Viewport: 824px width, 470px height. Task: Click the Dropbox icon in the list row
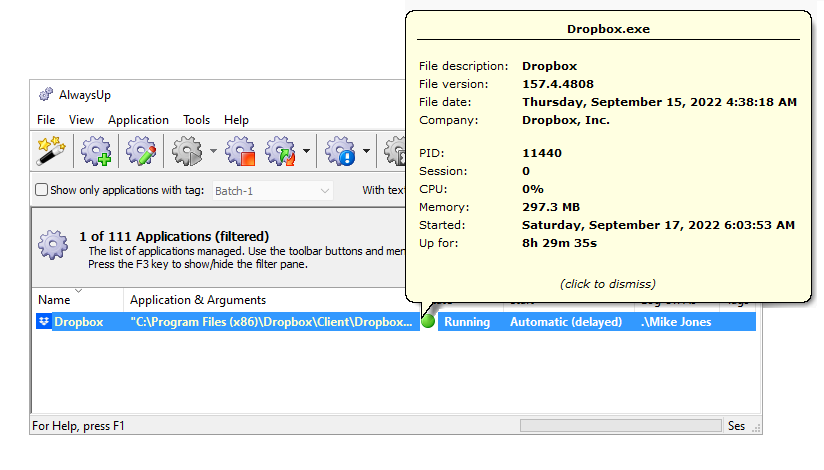(x=44, y=321)
